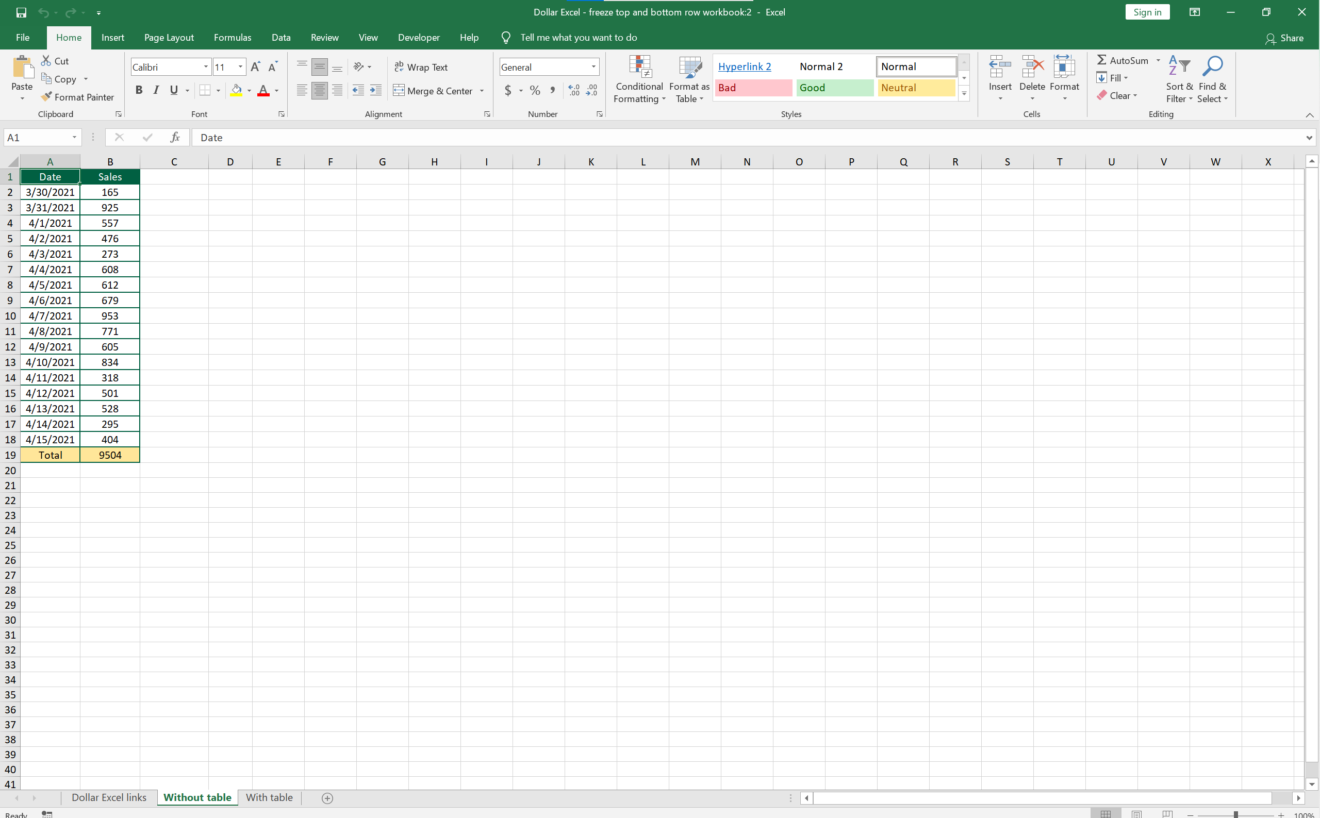
Task: Open the With table sheet tab
Action: 269,797
